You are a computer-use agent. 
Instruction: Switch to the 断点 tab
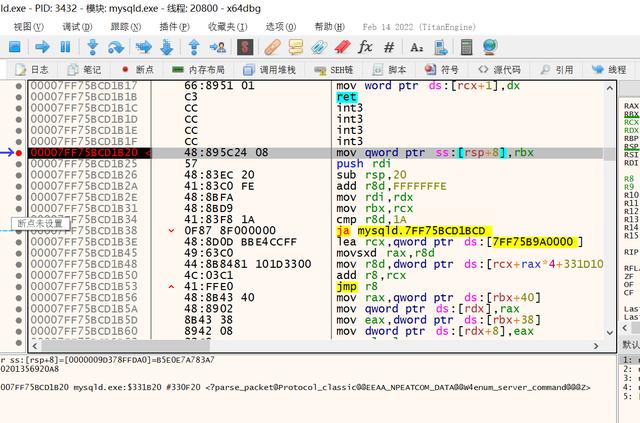(137, 70)
